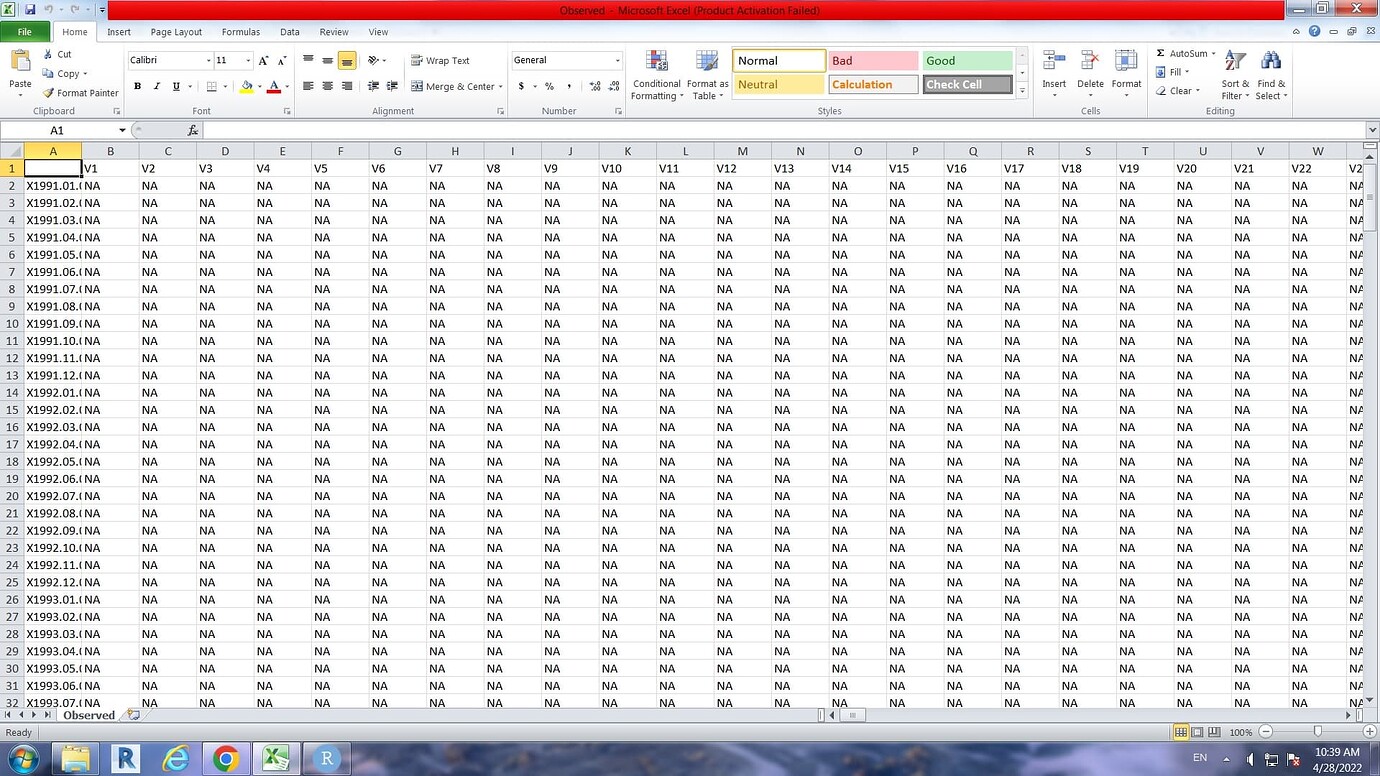Toggle Bold formatting
The image size is (1380, 776).
click(138, 87)
